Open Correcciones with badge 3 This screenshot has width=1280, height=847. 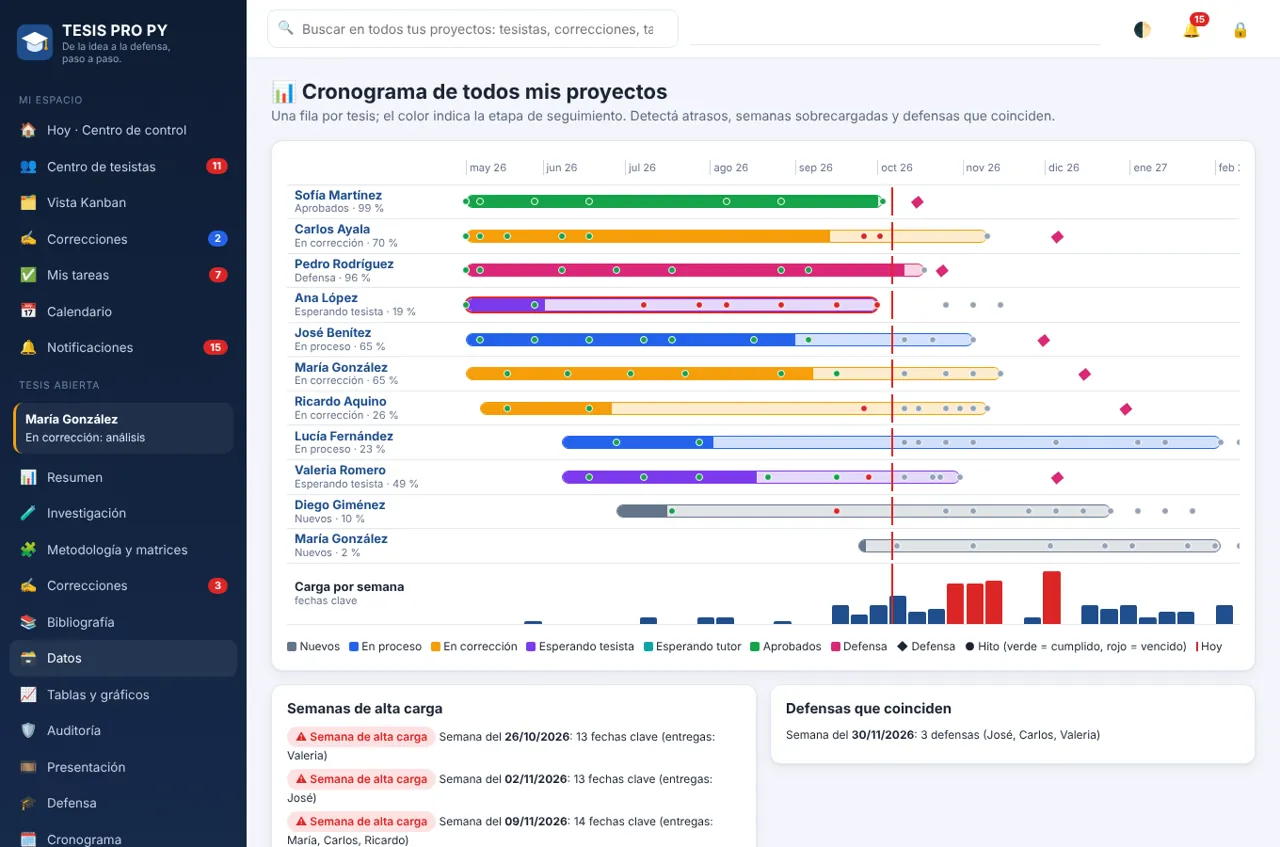pos(123,586)
